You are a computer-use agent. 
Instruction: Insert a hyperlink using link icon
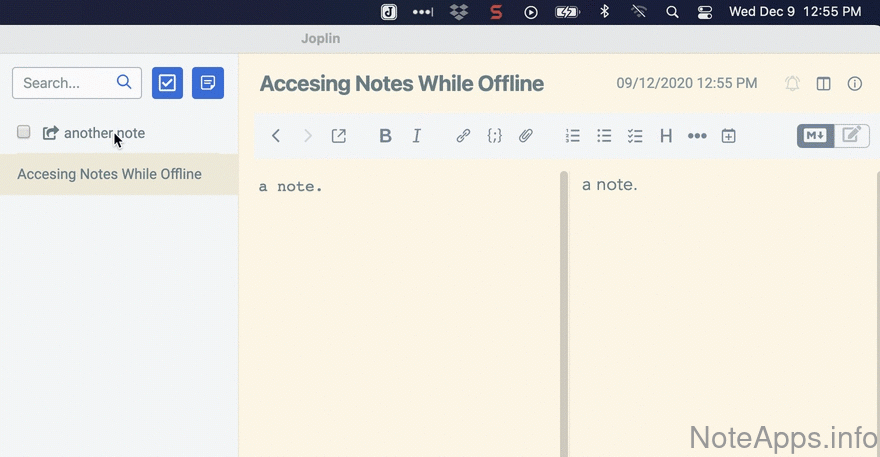[x=463, y=136]
